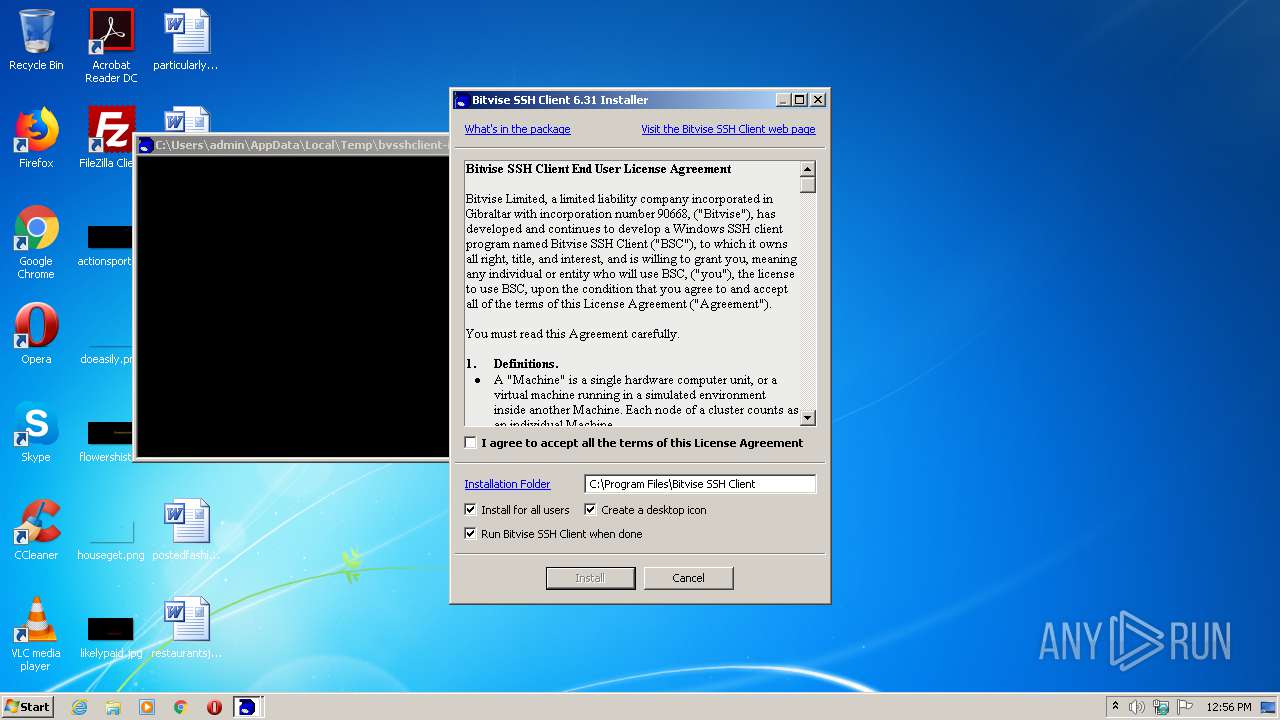Show hidden tray icons arrow
The width and height of the screenshot is (1280, 720).
(x=1115, y=707)
